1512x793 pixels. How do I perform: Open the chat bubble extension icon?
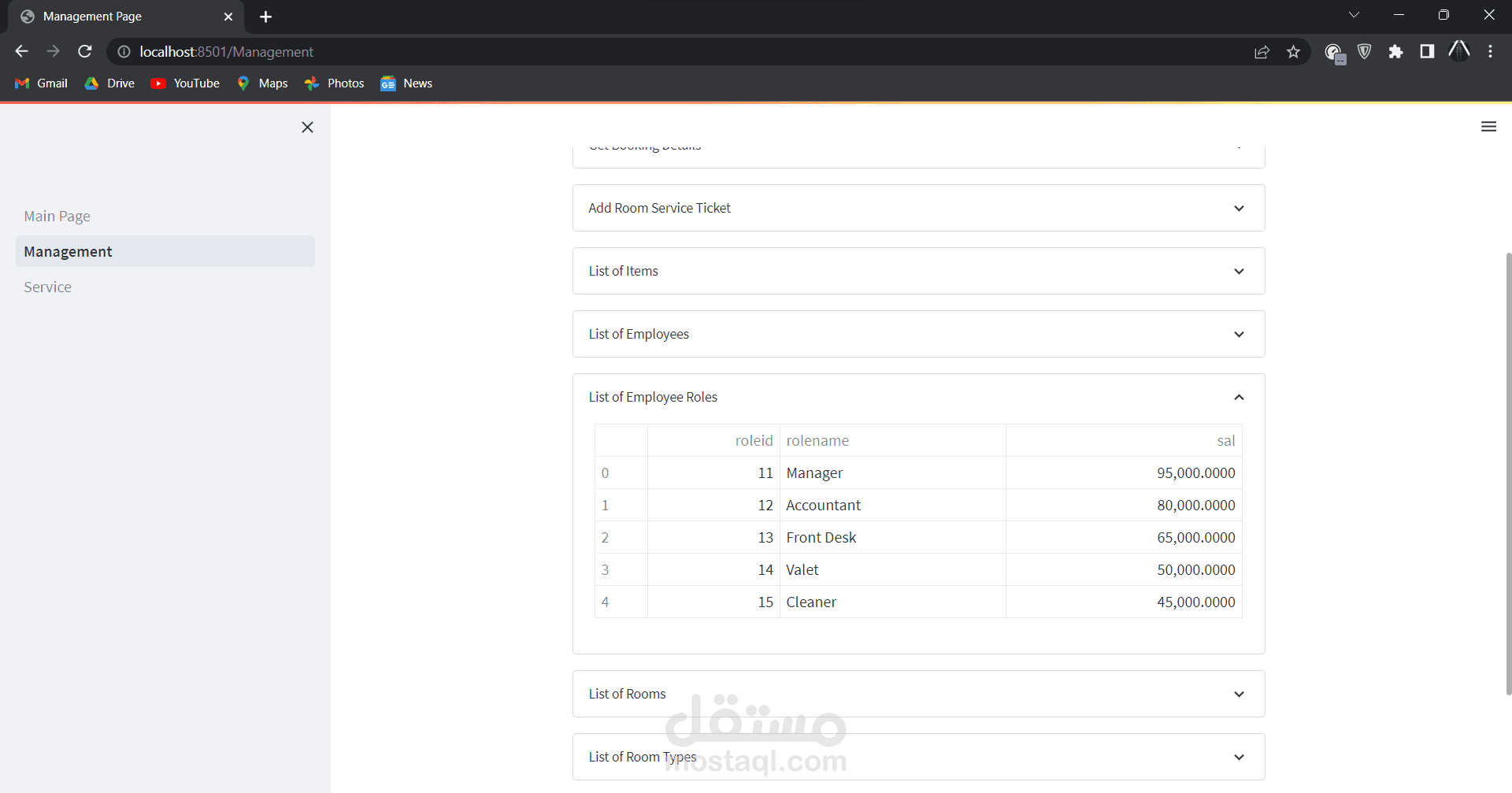[1334, 53]
